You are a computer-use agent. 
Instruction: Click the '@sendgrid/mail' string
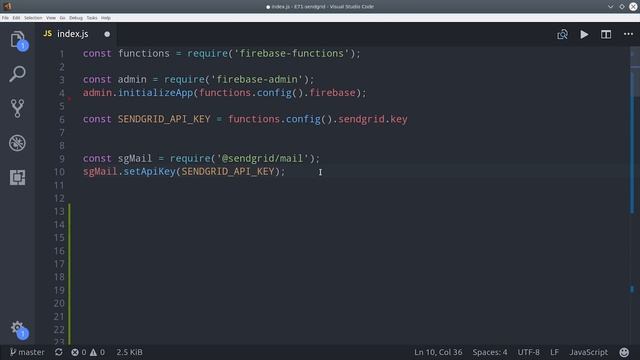click(262, 158)
